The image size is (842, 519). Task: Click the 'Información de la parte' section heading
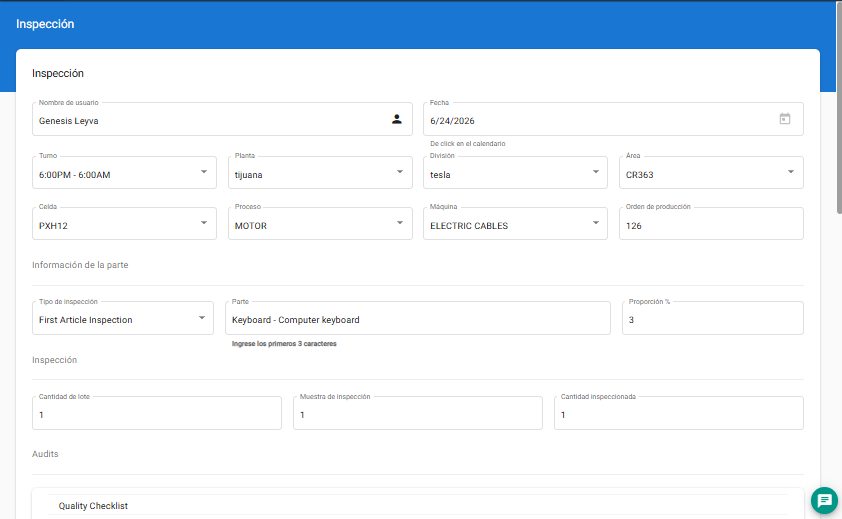(x=80, y=265)
